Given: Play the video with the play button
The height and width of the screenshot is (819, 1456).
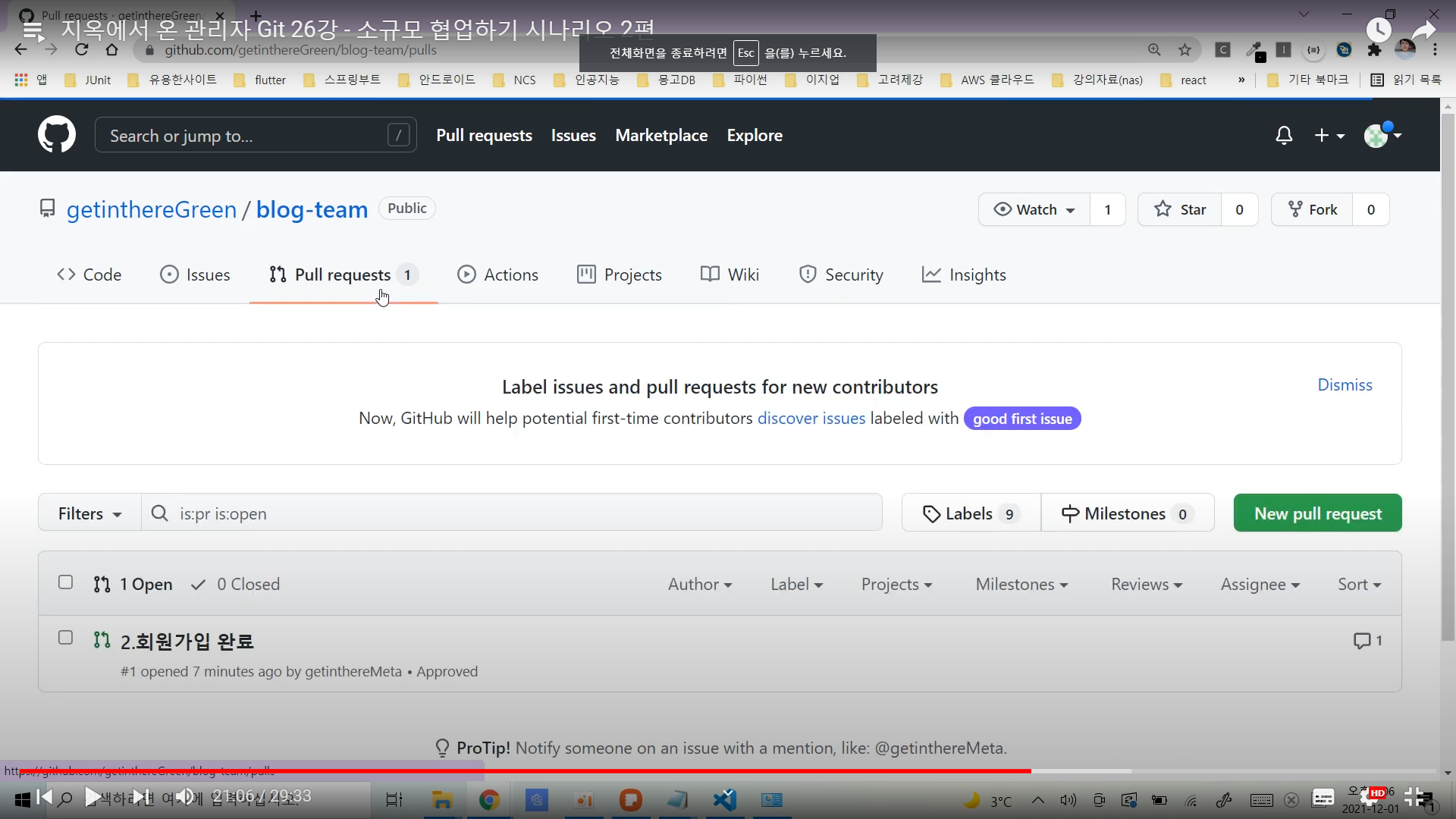Looking at the screenshot, I should coord(92,797).
